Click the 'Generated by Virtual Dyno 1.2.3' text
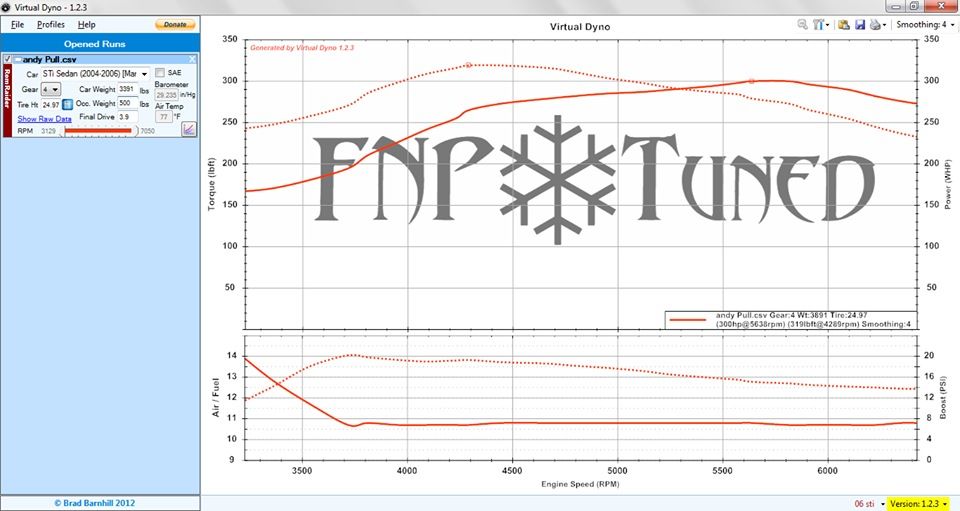960x511 pixels. [x=302, y=48]
